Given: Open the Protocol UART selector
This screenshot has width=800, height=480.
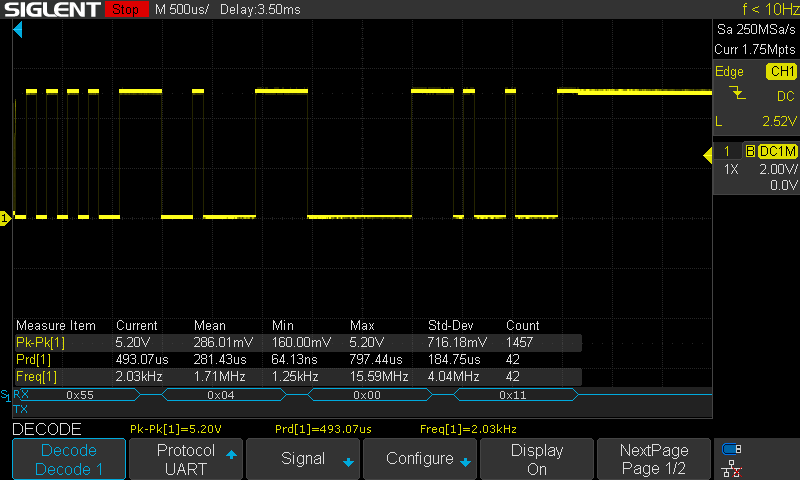Looking at the screenshot, I should pyautogui.click(x=186, y=459).
